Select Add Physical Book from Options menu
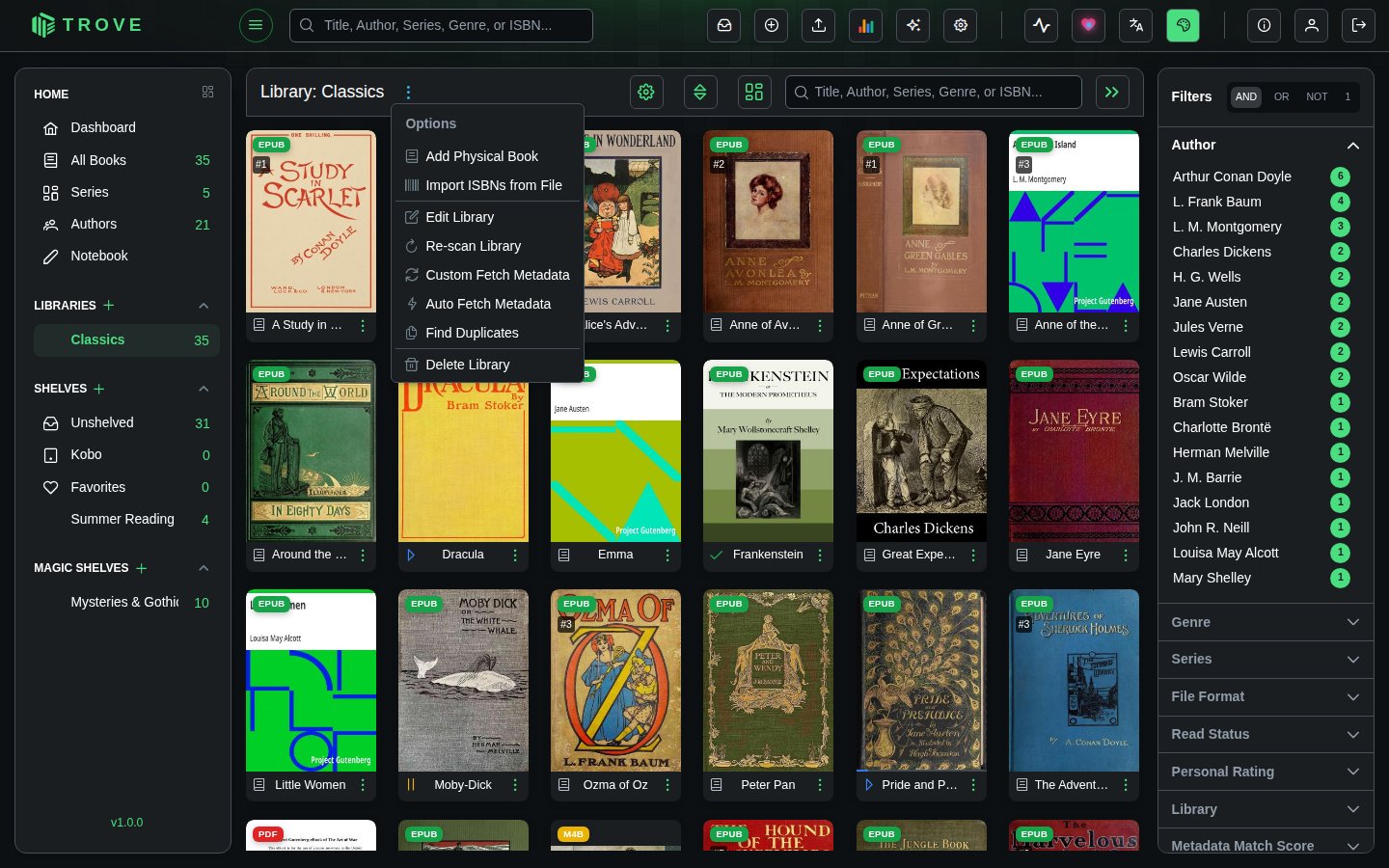1389x868 pixels. coord(487,156)
